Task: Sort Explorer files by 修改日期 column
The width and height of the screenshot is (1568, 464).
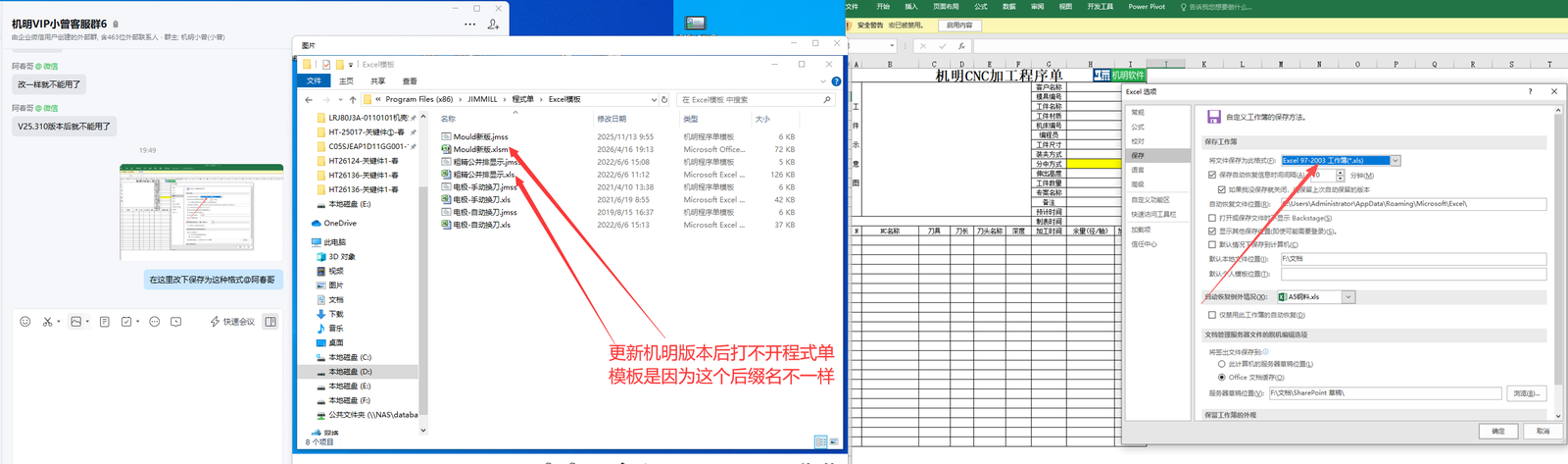Action: pos(612,119)
